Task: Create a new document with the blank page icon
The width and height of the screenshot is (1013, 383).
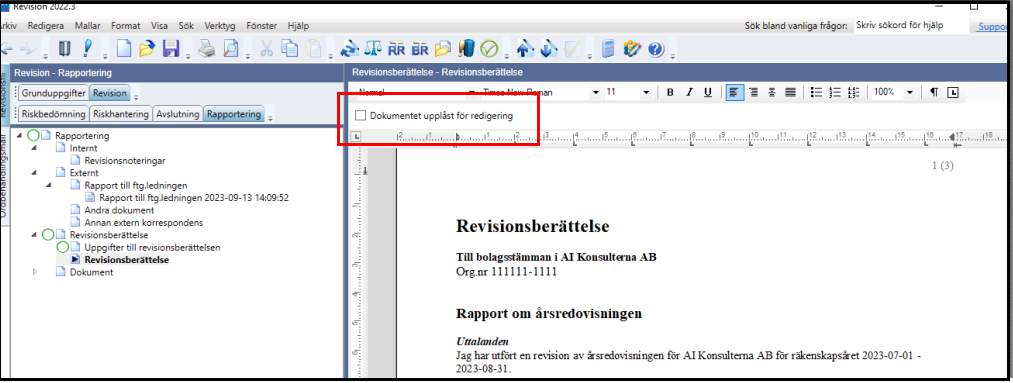Action: click(123, 48)
